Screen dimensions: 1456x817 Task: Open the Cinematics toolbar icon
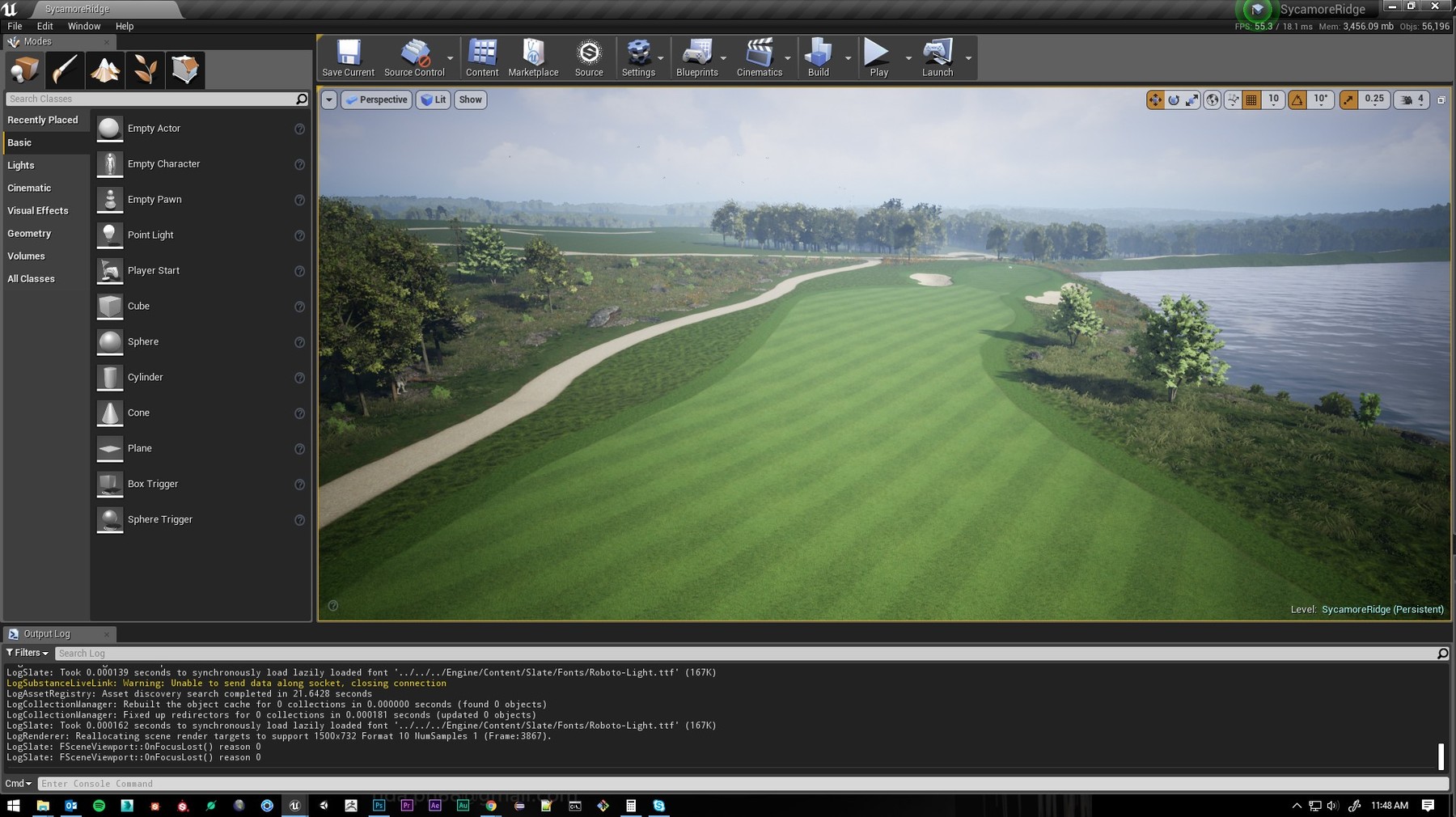click(760, 58)
